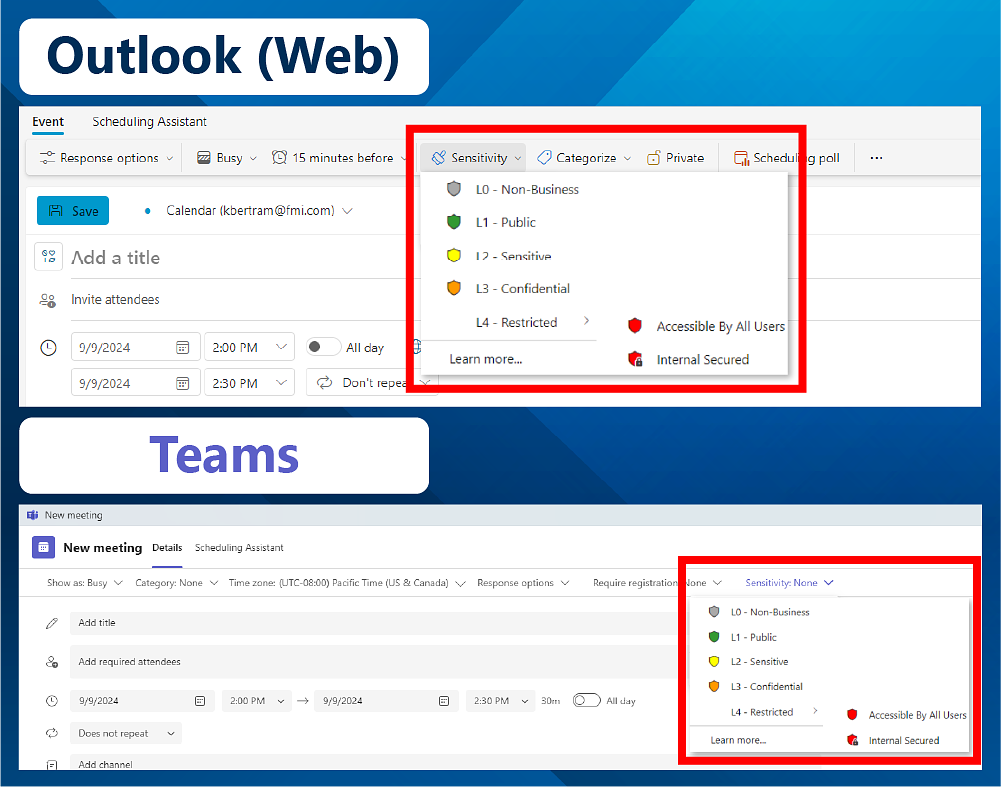The height and width of the screenshot is (787, 1001).
Task: Click the emoji picker icon beside Add a title
Action: [49, 257]
